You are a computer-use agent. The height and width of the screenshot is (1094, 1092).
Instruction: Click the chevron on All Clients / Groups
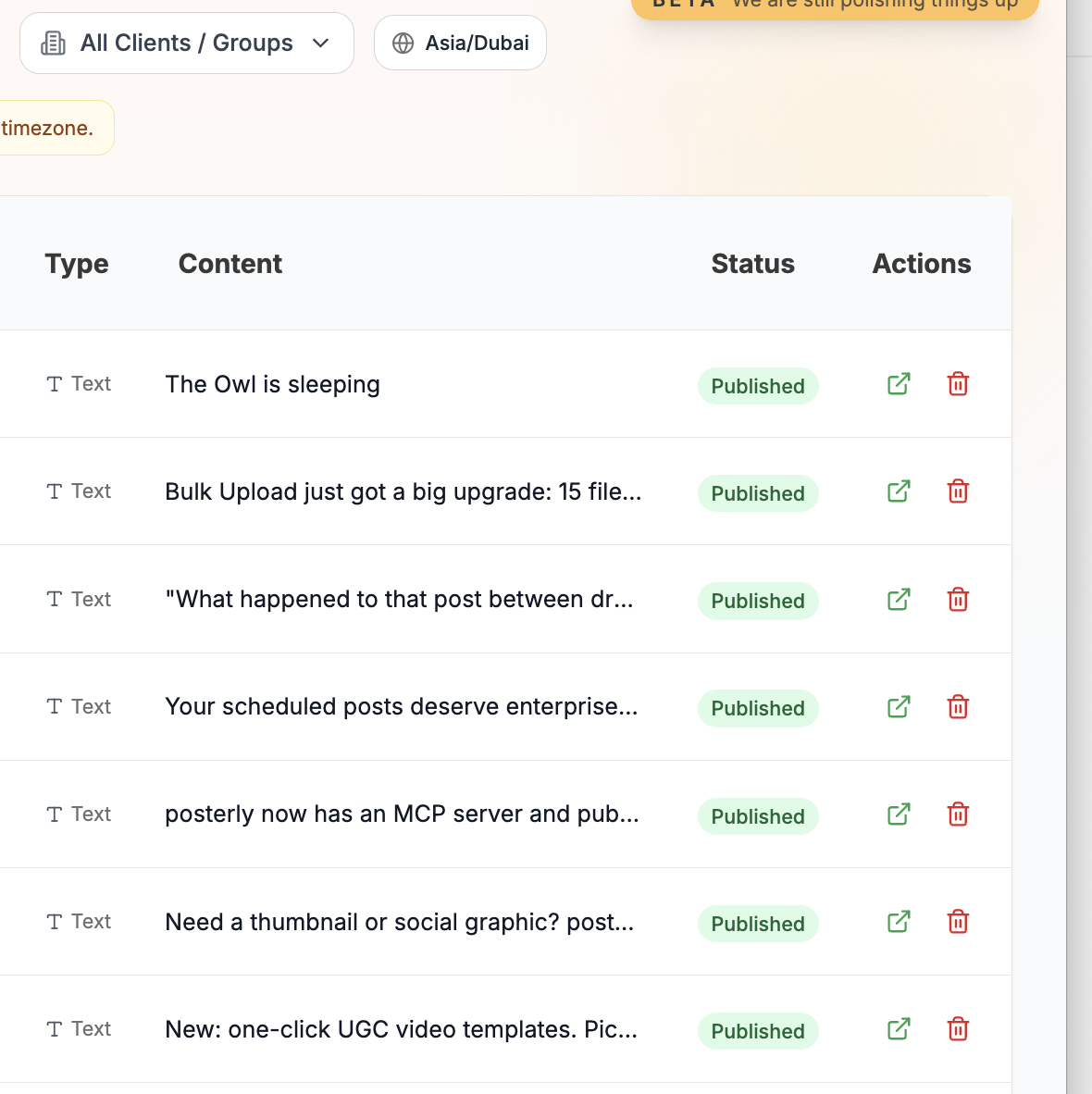coord(321,43)
